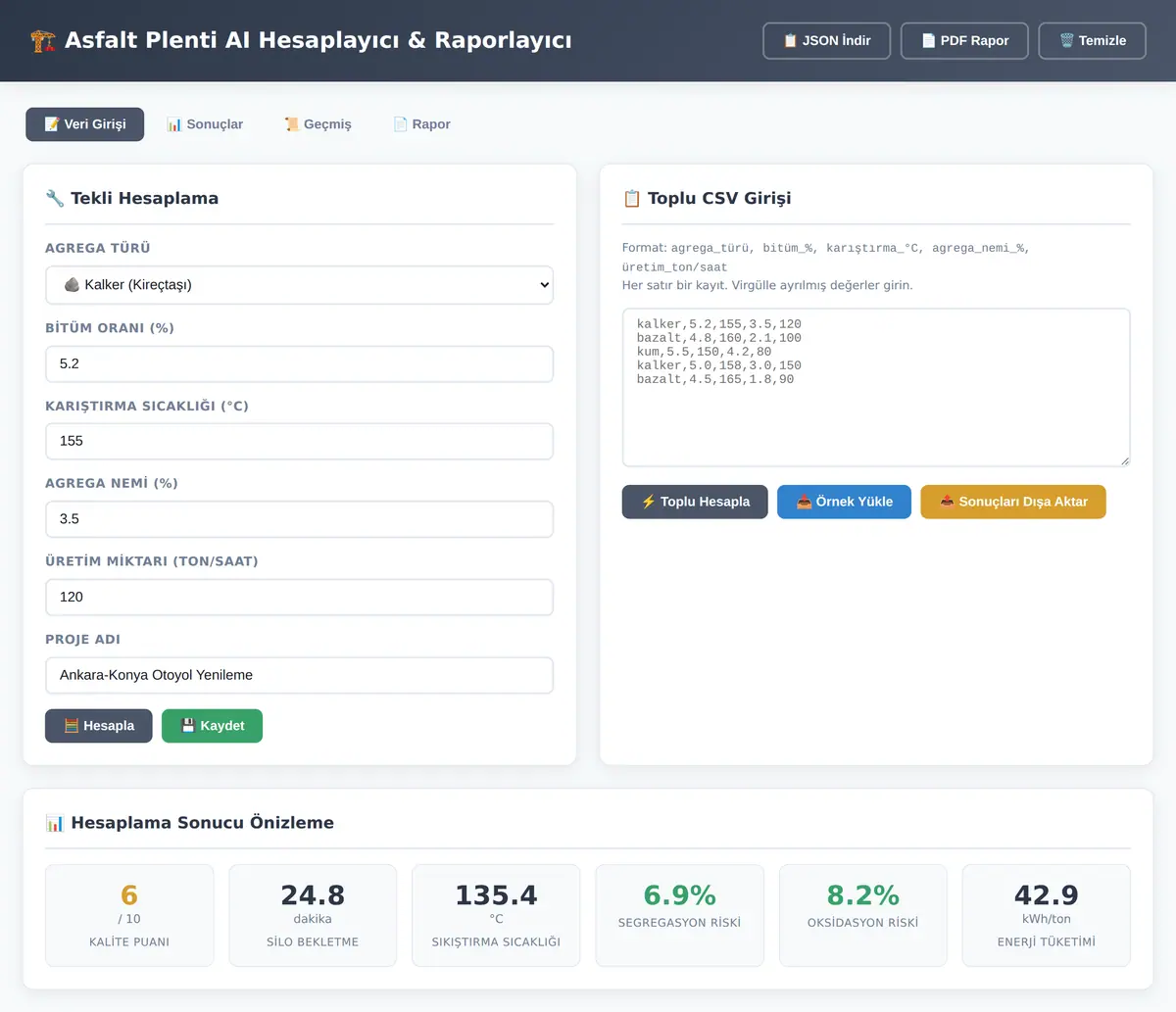Click the Proje Adı text field

tap(299, 675)
